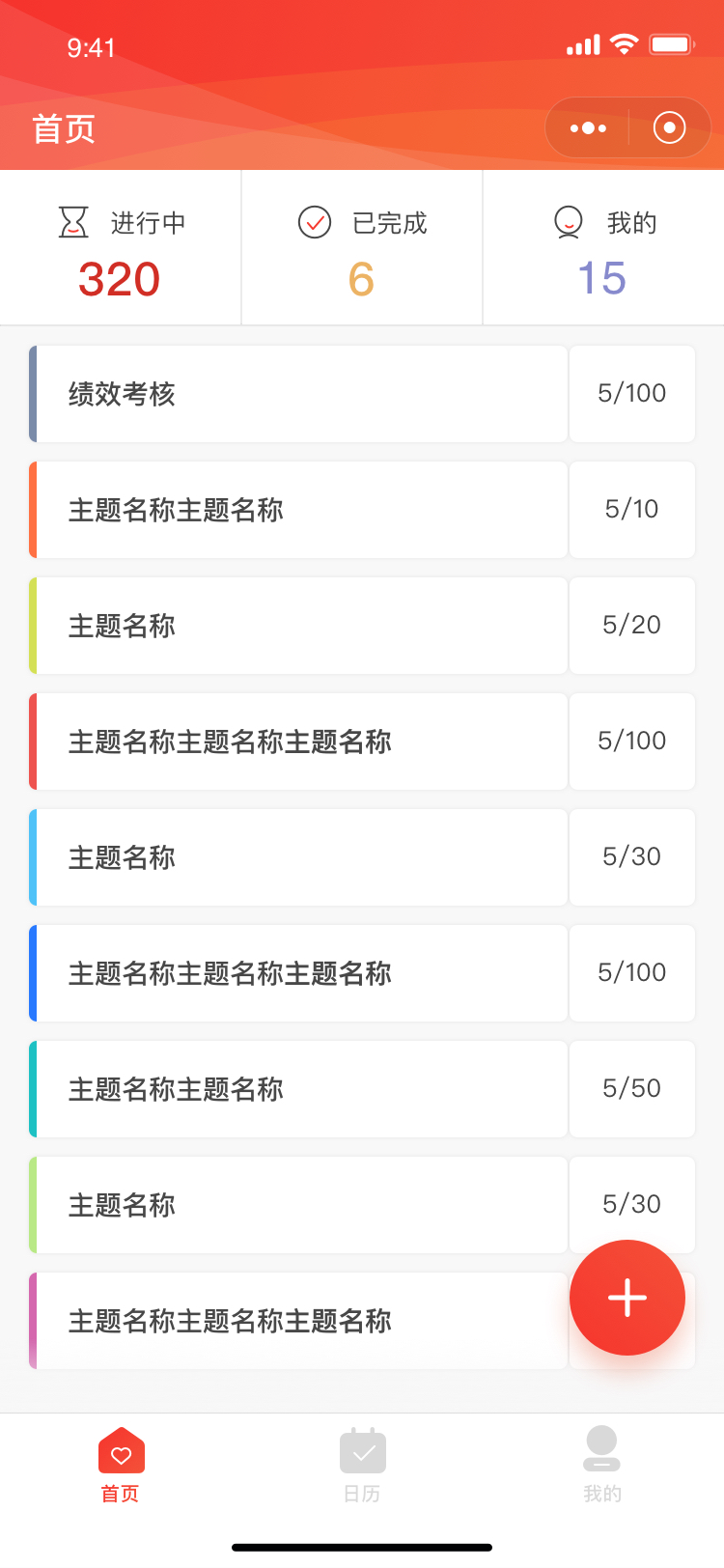Close mini-program via the circle target icon
Image resolution: width=724 pixels, height=1568 pixels.
point(669,127)
